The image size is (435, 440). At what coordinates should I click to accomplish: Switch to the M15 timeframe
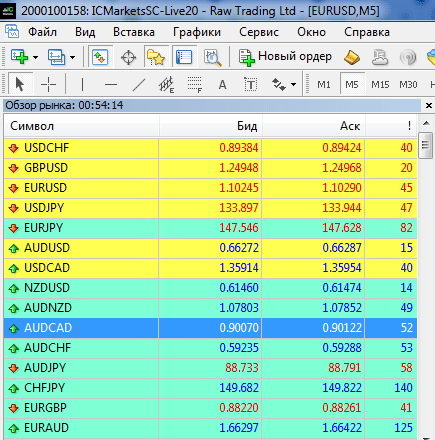click(380, 85)
